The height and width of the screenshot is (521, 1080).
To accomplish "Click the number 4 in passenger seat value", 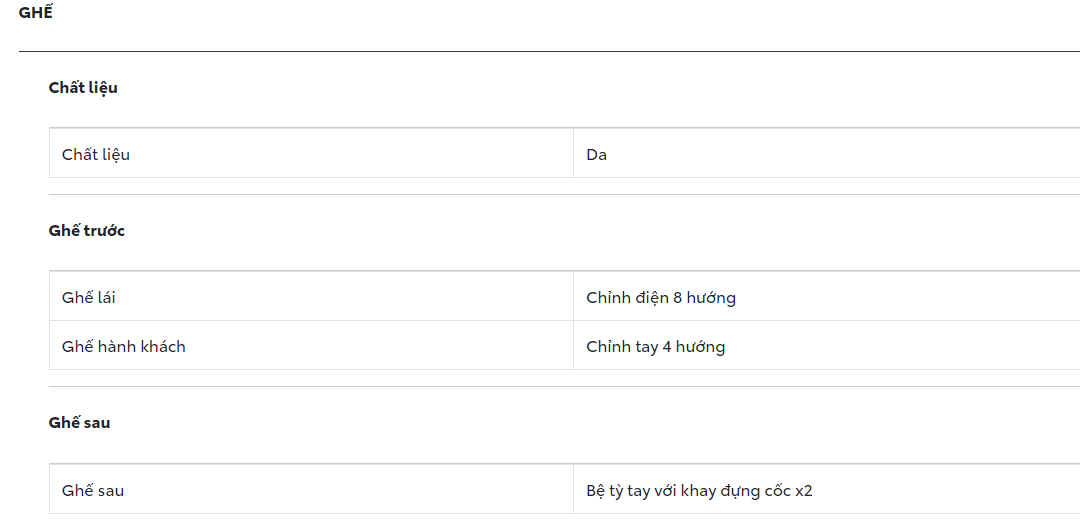I will [x=667, y=347].
